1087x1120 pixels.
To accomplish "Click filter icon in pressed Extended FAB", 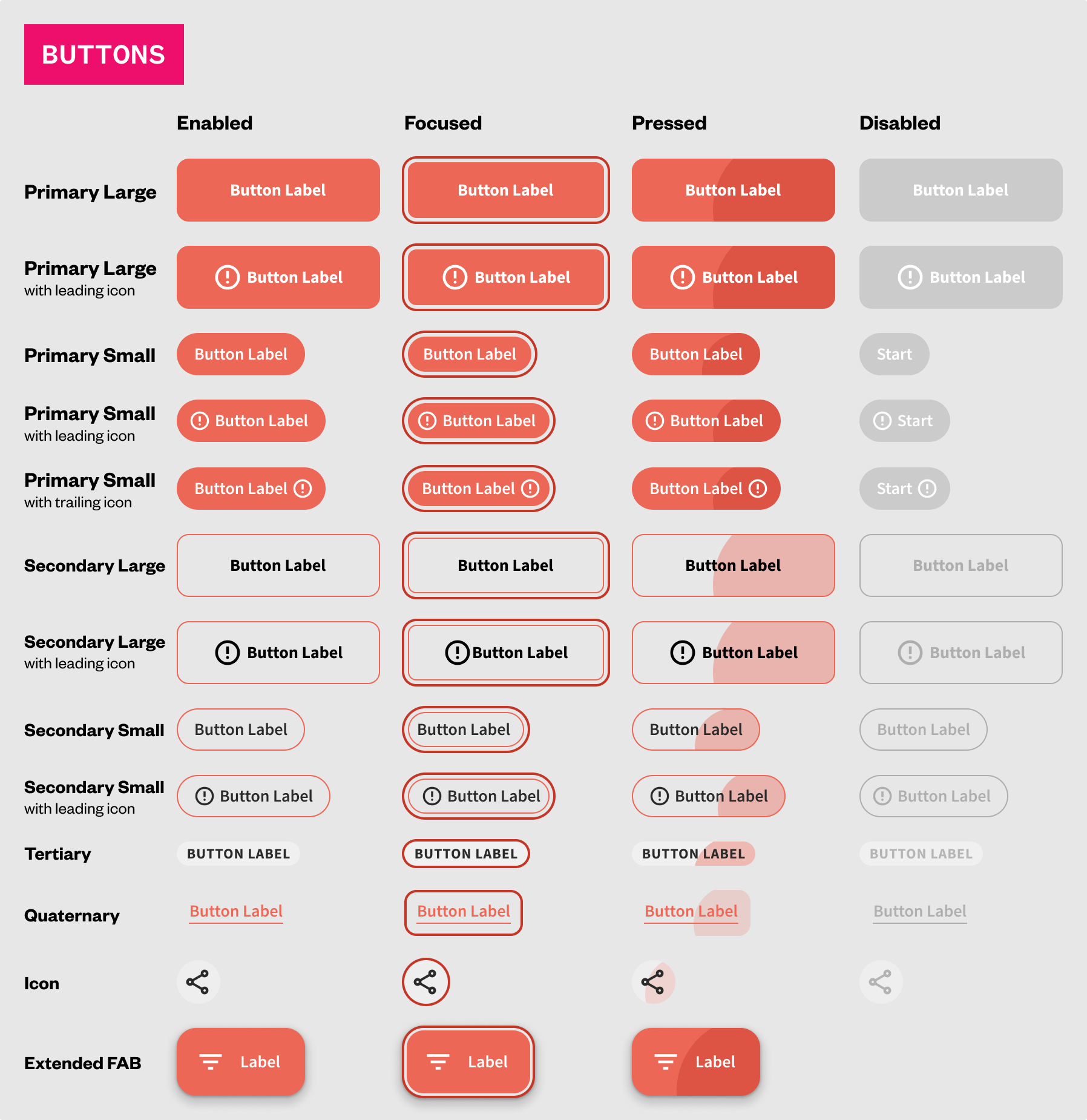I will pos(666,1062).
